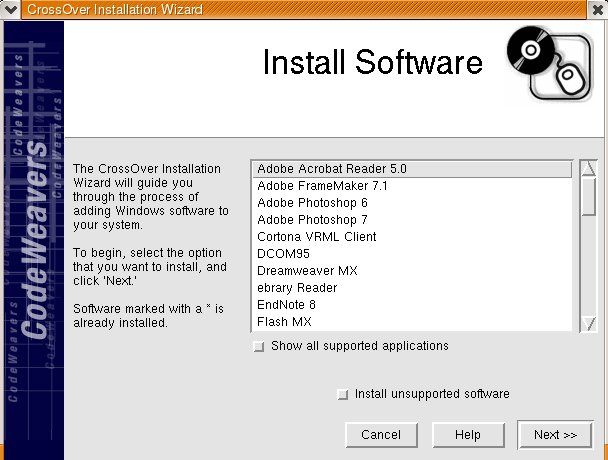The image size is (608, 460).
Task: Click the CodeWeavers logo in the sidebar
Action: (35, 240)
